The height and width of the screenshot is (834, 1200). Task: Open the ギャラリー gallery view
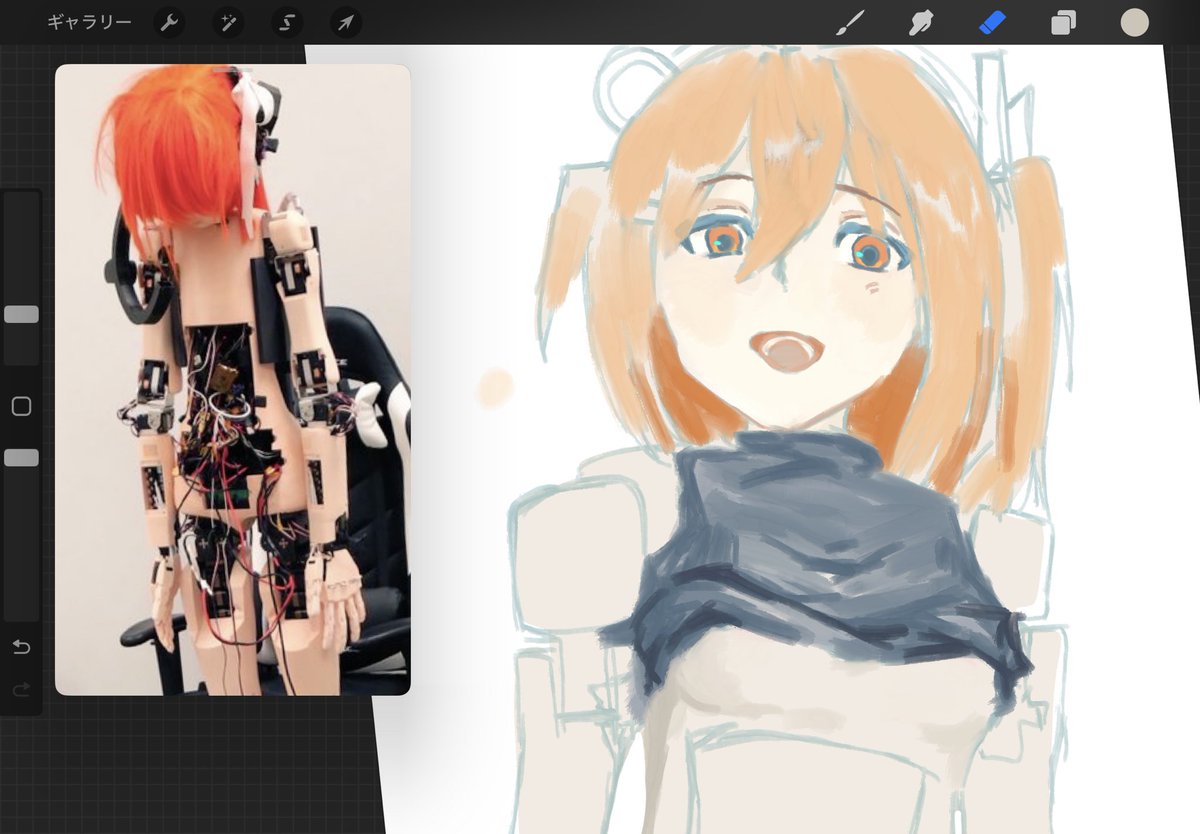point(89,22)
